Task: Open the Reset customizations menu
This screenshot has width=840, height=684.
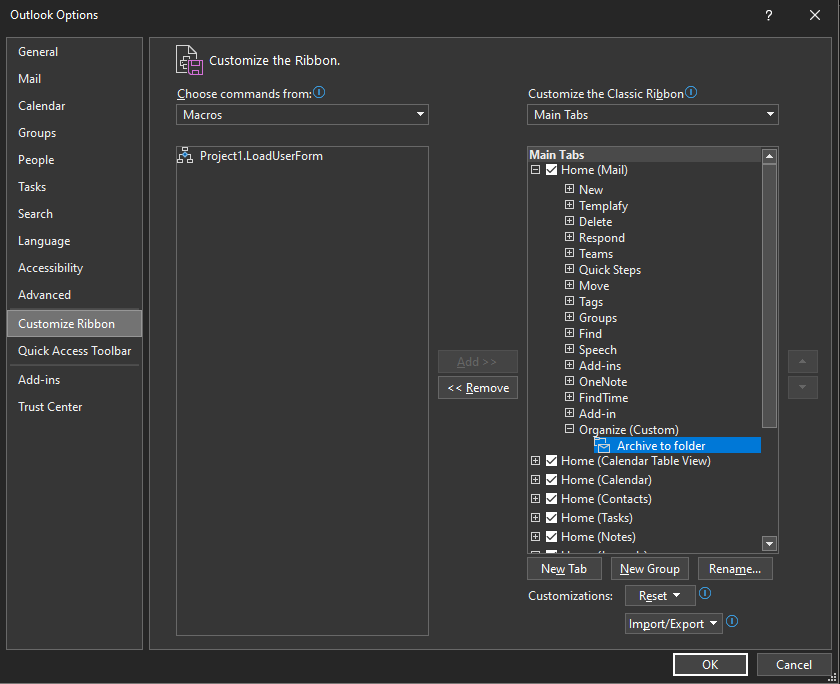Action: [660, 596]
